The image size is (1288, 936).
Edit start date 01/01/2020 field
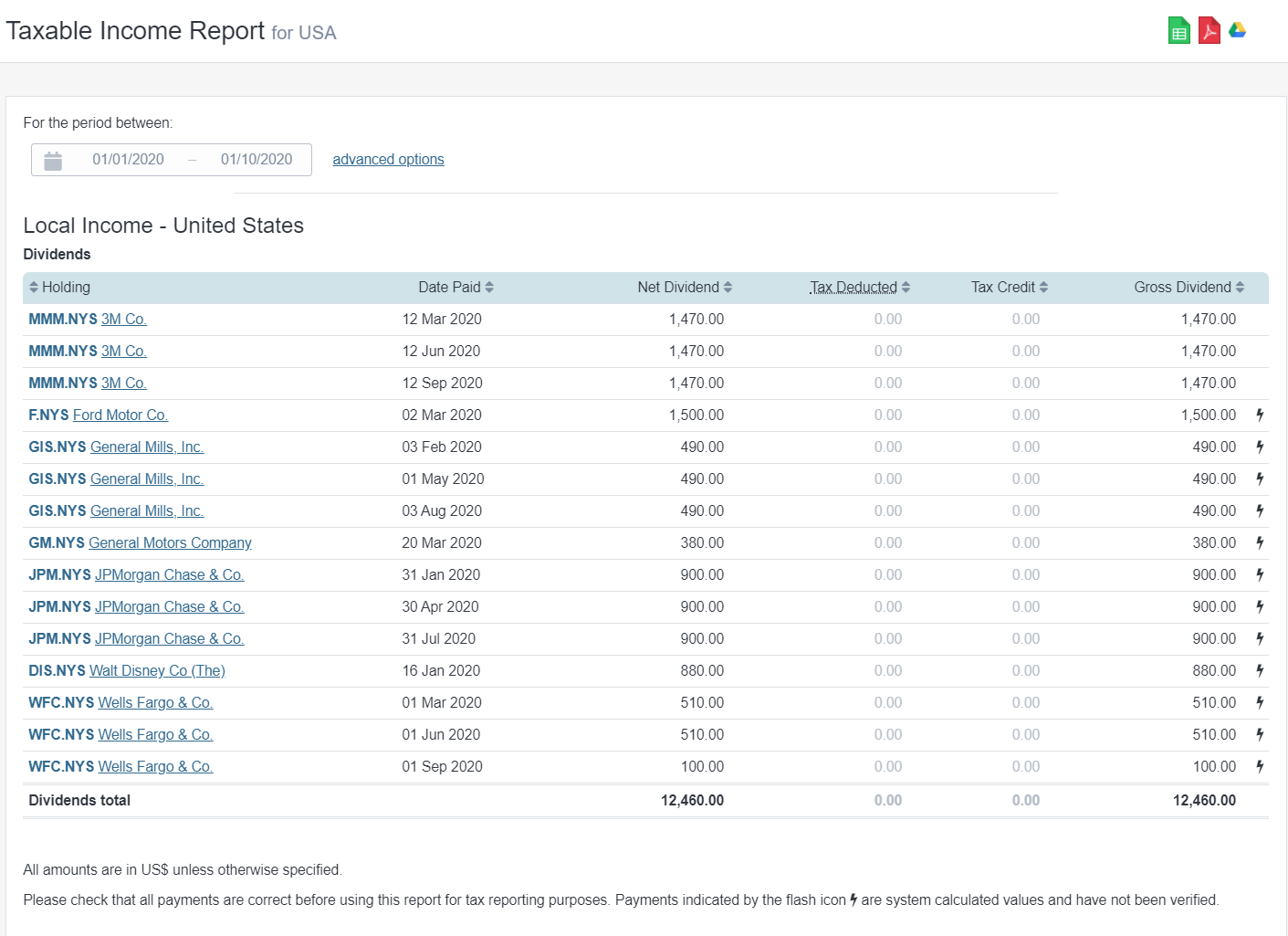pyautogui.click(x=128, y=159)
